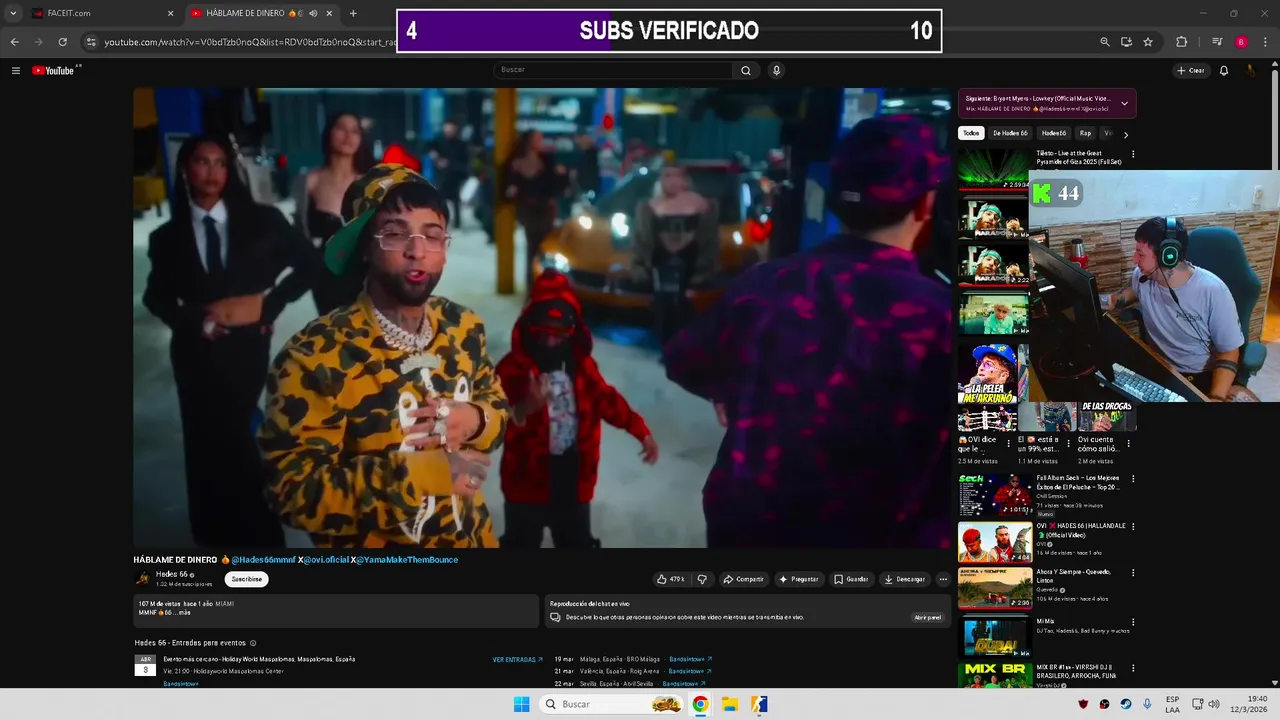Viewport: 1280px width, 720px height.
Task: Select the Rap filter chip
Action: [x=1085, y=133]
